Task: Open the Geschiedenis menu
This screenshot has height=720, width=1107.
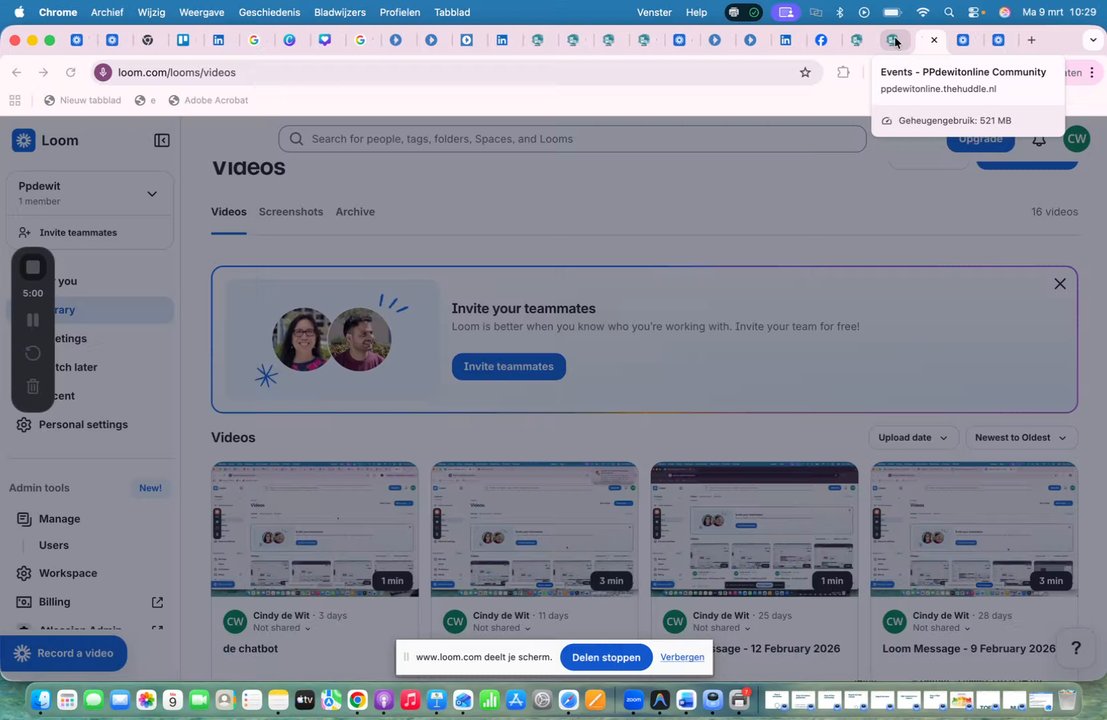Action: (269, 12)
